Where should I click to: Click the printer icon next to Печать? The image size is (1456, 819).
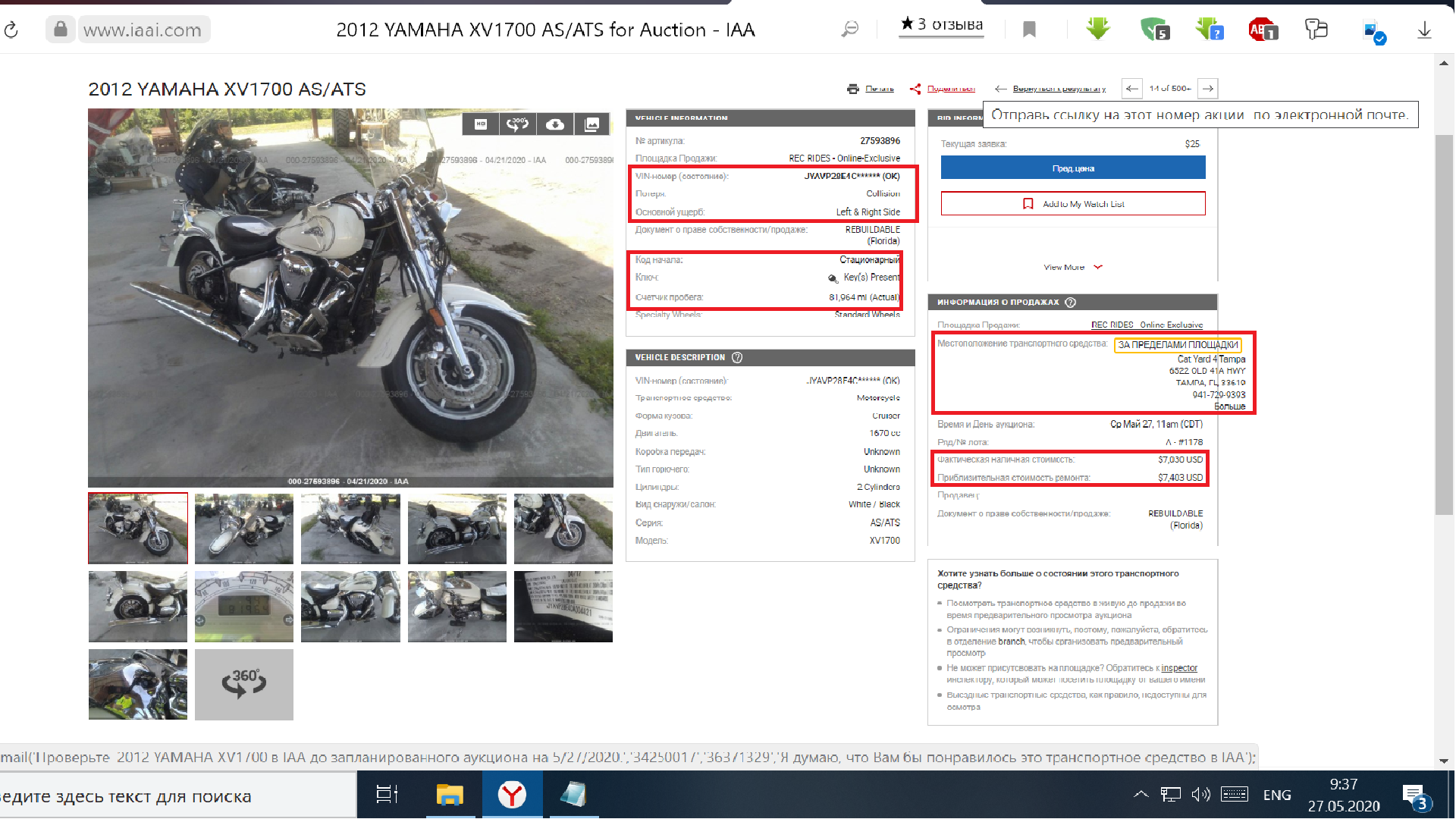tap(853, 89)
